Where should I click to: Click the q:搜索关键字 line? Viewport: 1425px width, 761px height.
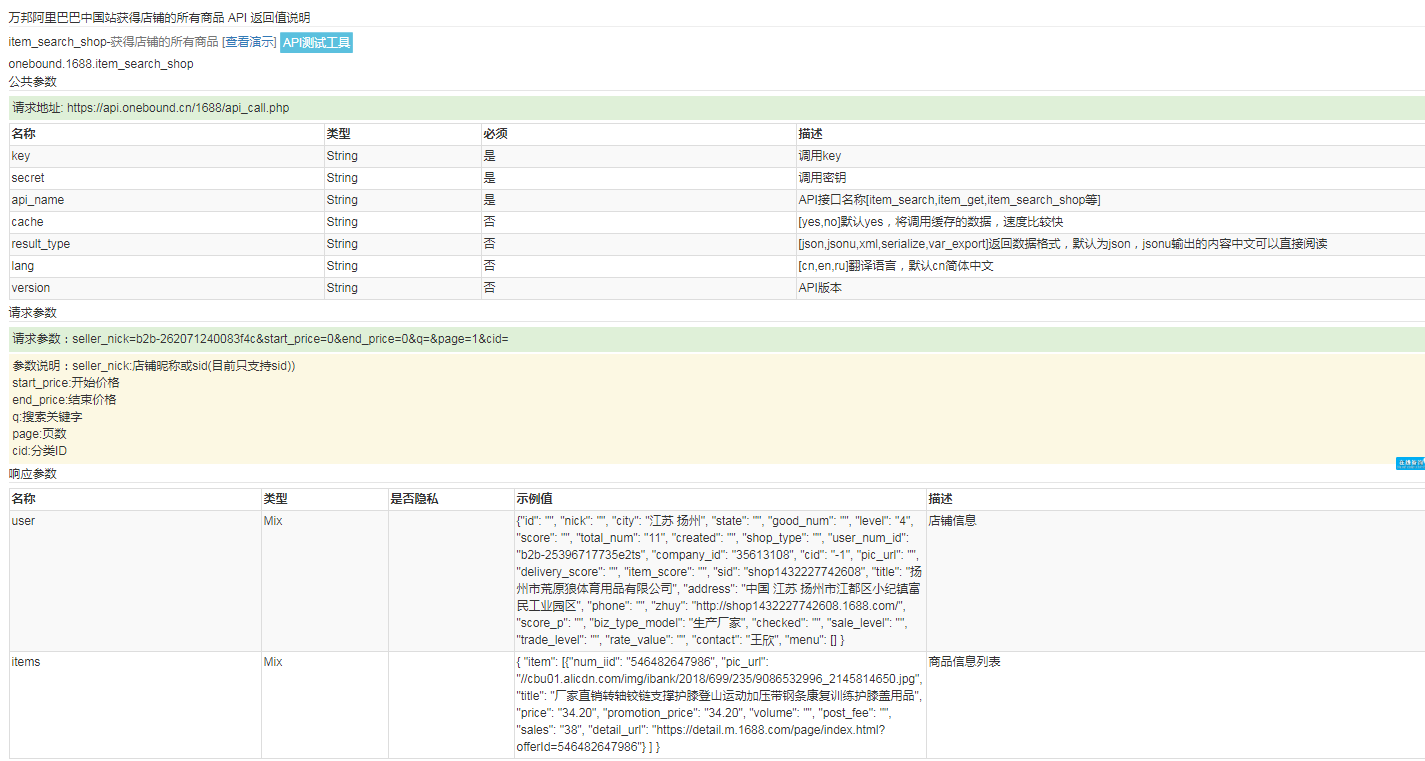[x=47, y=417]
